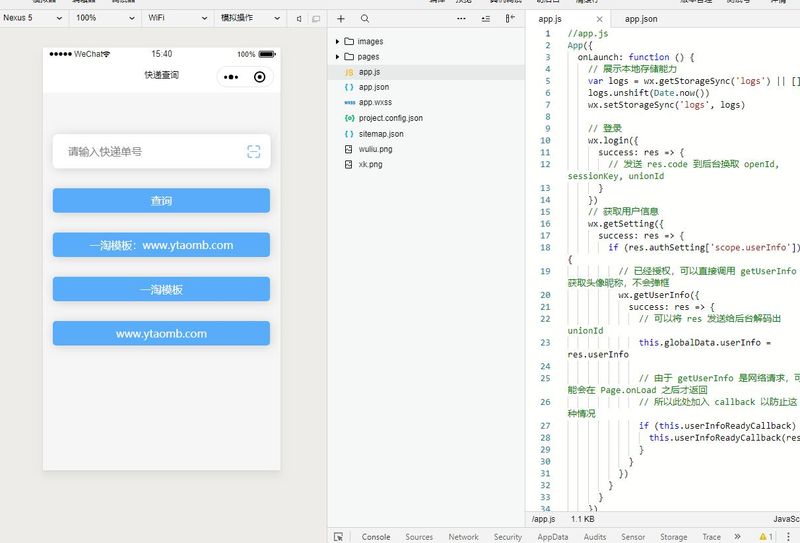Open the Console debugger tab
Viewport: 800px width, 543px height.
pos(376,537)
